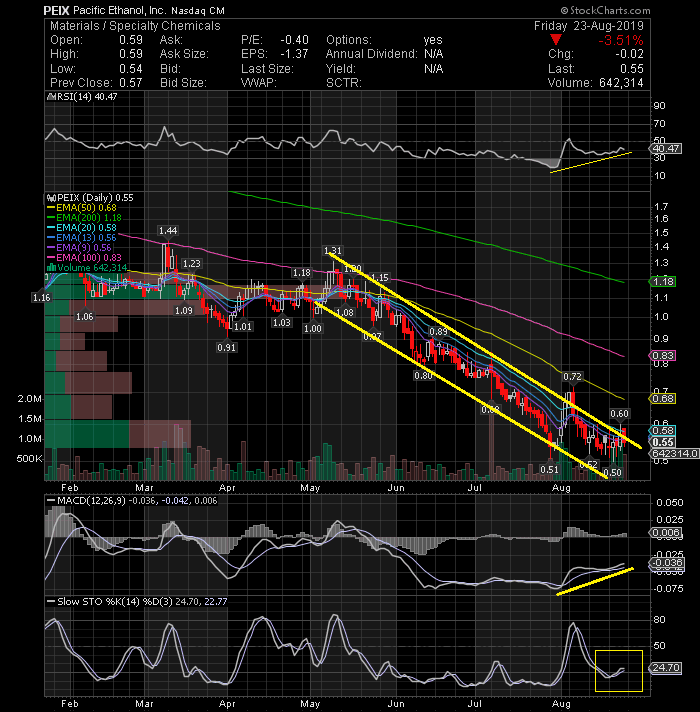Click the Options value yes

point(433,40)
